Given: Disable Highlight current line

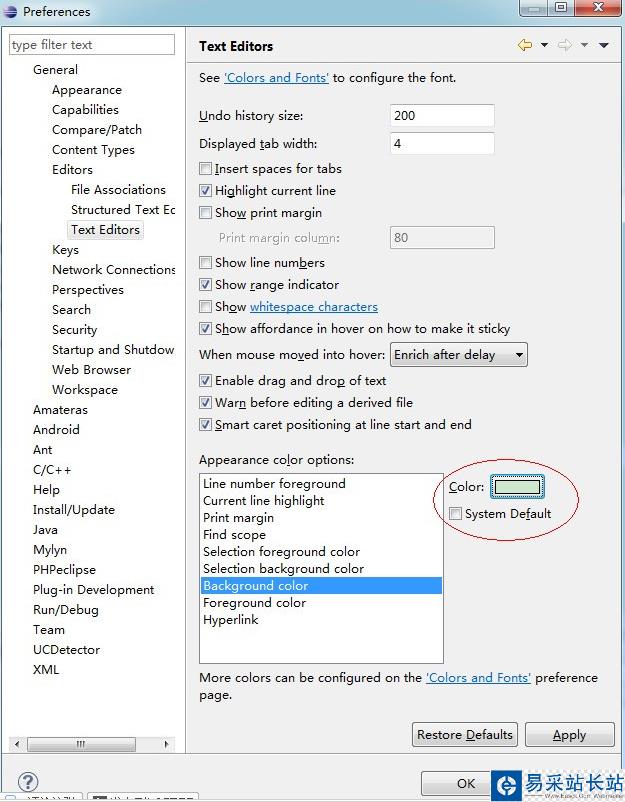Looking at the screenshot, I should [206, 191].
